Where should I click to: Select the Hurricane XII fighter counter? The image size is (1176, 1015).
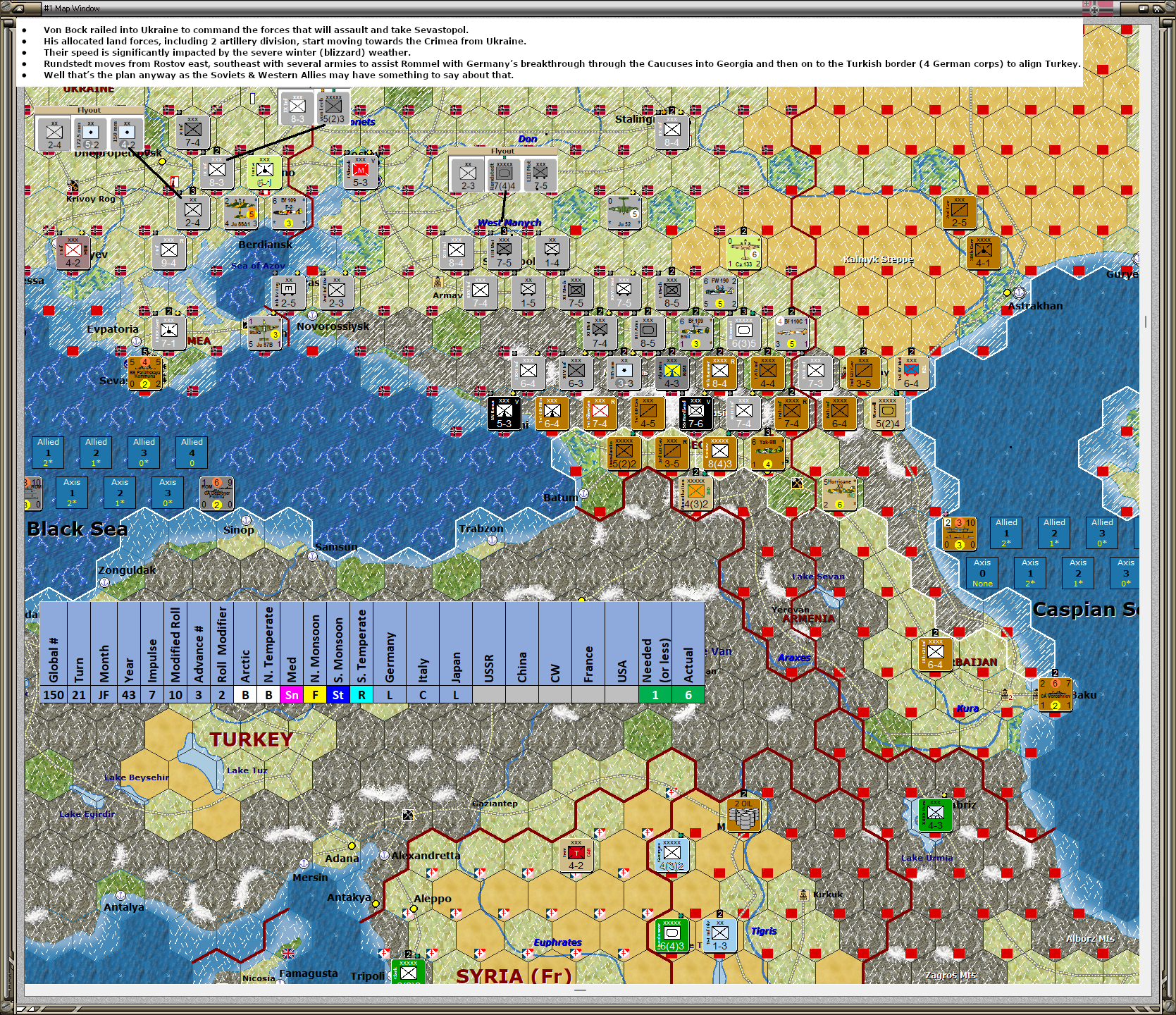(x=839, y=494)
